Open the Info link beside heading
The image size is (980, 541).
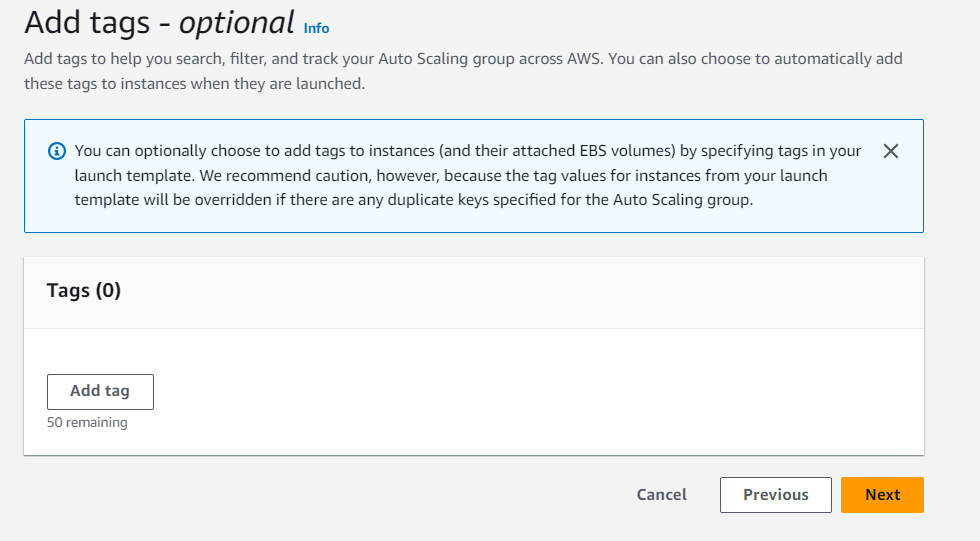coord(316,28)
